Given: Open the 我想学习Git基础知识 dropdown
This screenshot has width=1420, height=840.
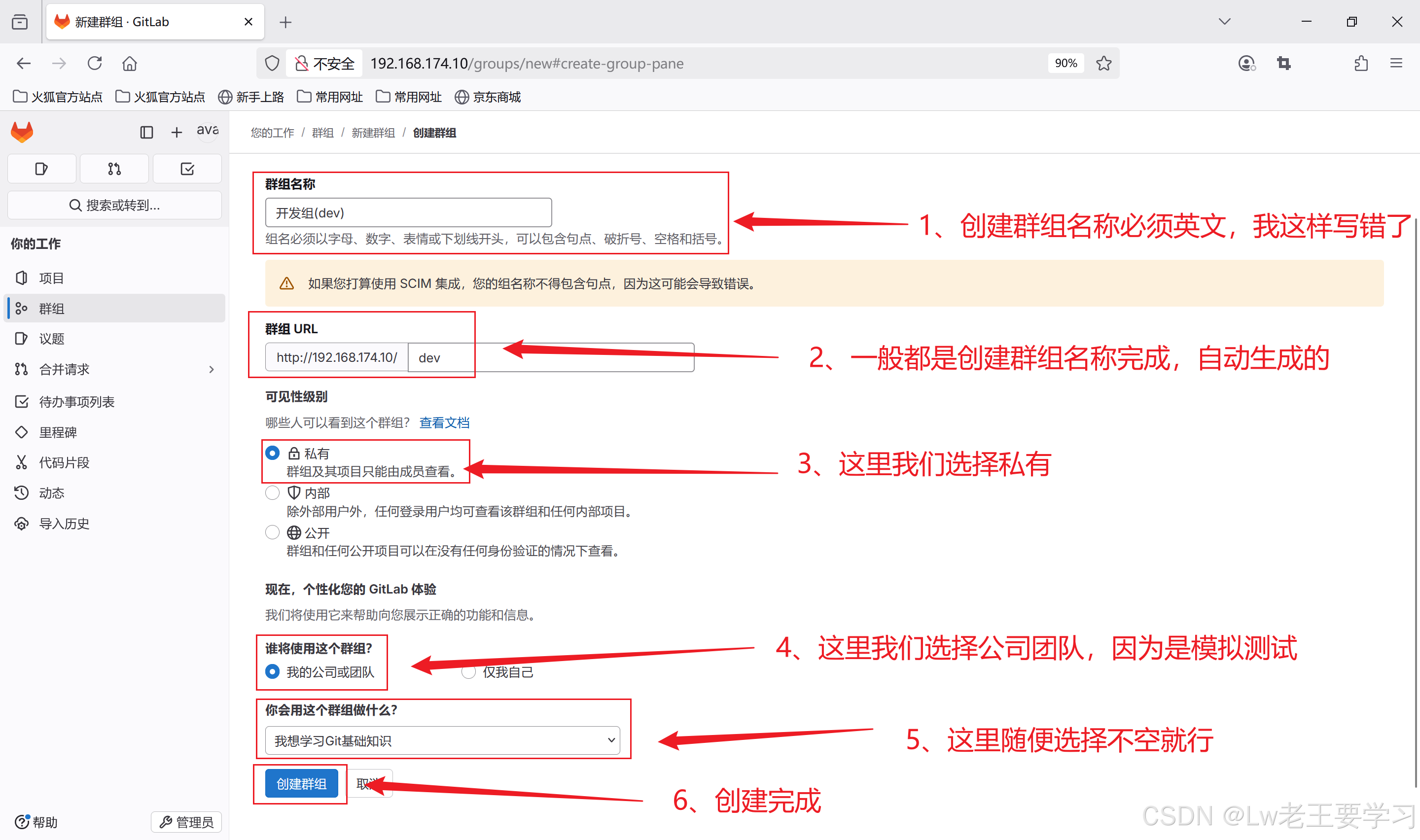Looking at the screenshot, I should click(442, 740).
